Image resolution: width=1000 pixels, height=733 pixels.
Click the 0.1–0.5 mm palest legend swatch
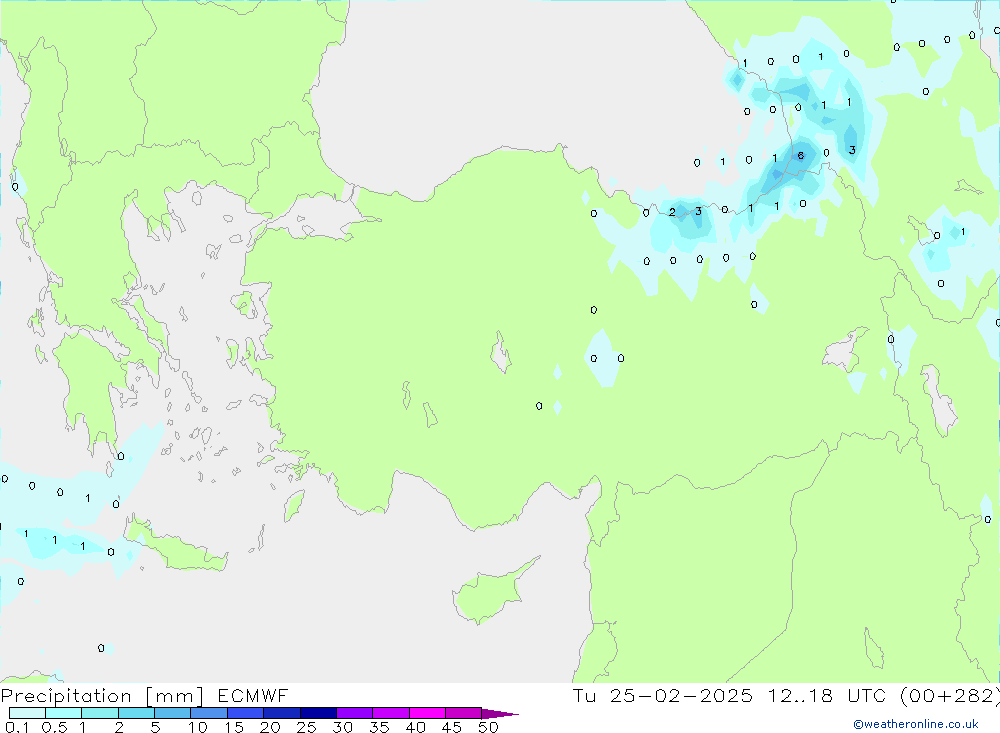click(x=27, y=713)
